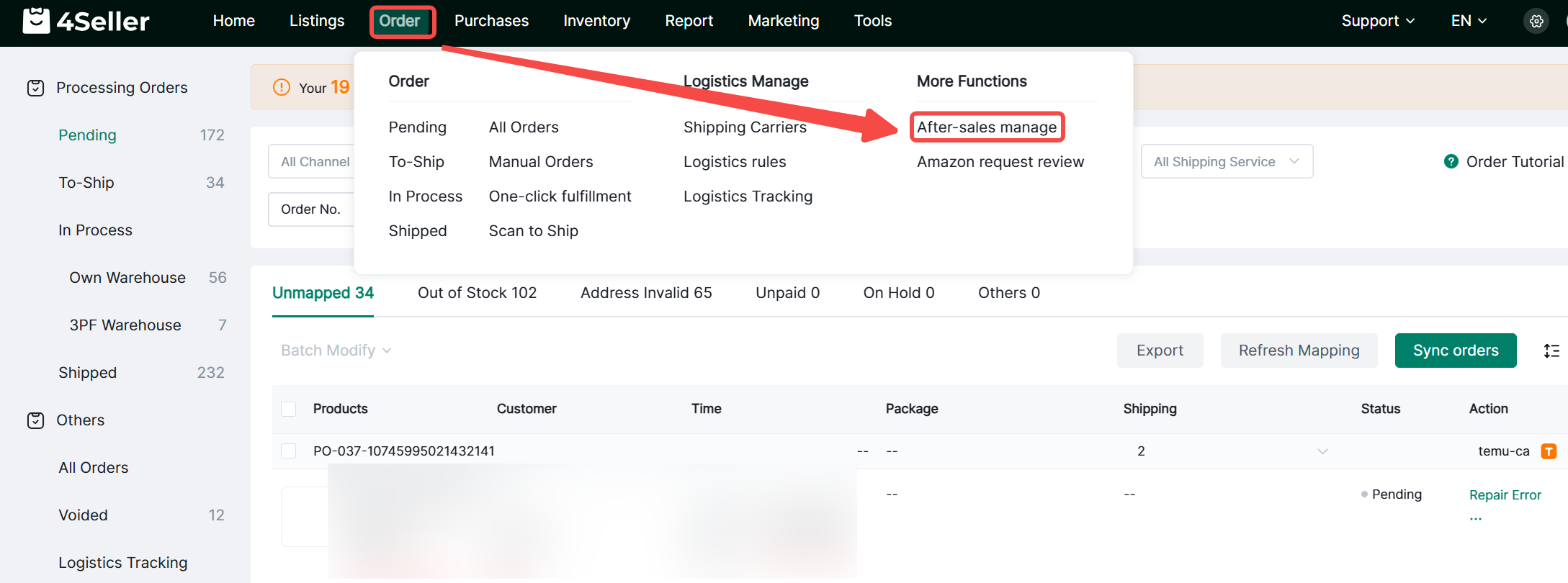1568x583 pixels.
Task: Open the settings gear icon
Action: pos(1536,22)
